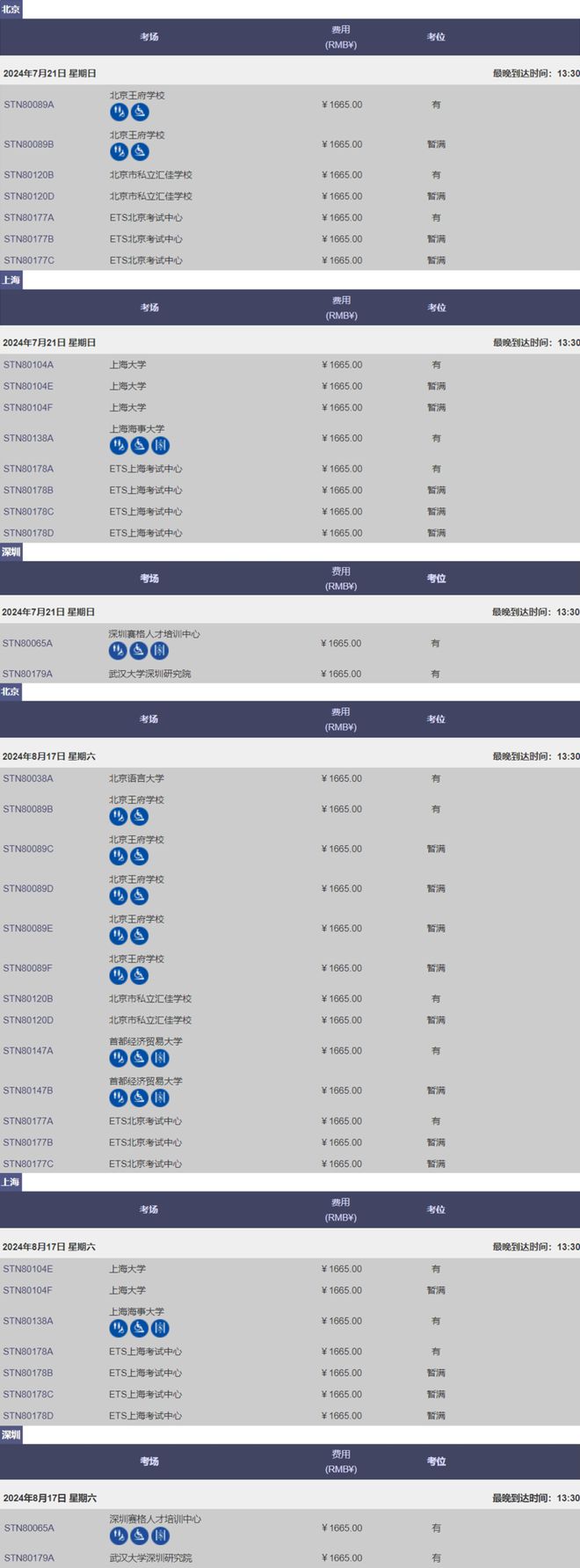This screenshot has height=1568, width=580.
Task: Select sign language icon for STN80089D
Action: (x=119, y=895)
